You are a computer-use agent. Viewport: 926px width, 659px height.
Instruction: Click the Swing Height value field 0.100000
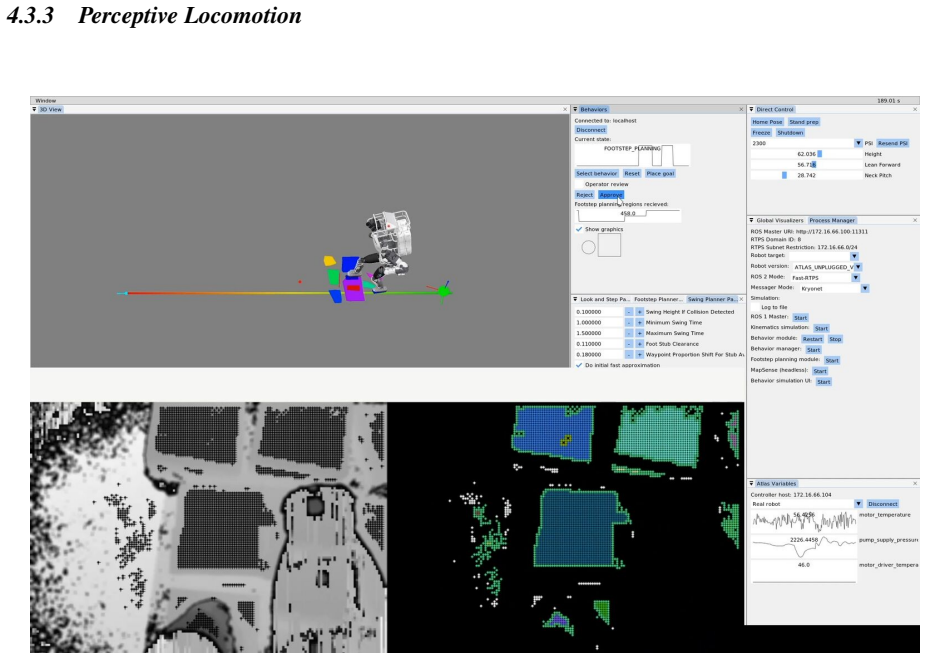(599, 312)
